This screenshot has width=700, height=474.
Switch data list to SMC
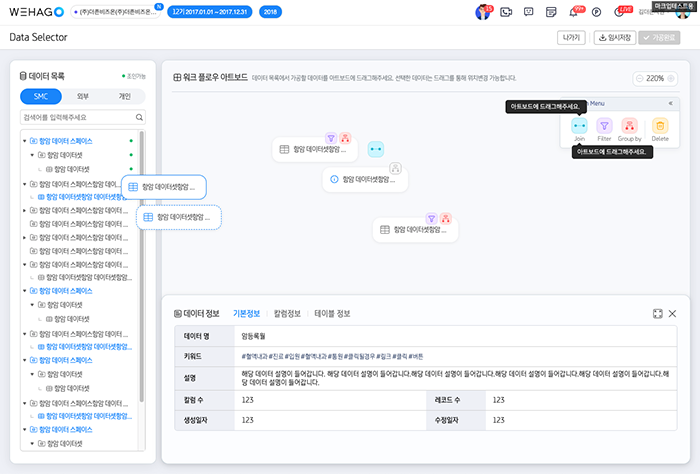click(40, 97)
